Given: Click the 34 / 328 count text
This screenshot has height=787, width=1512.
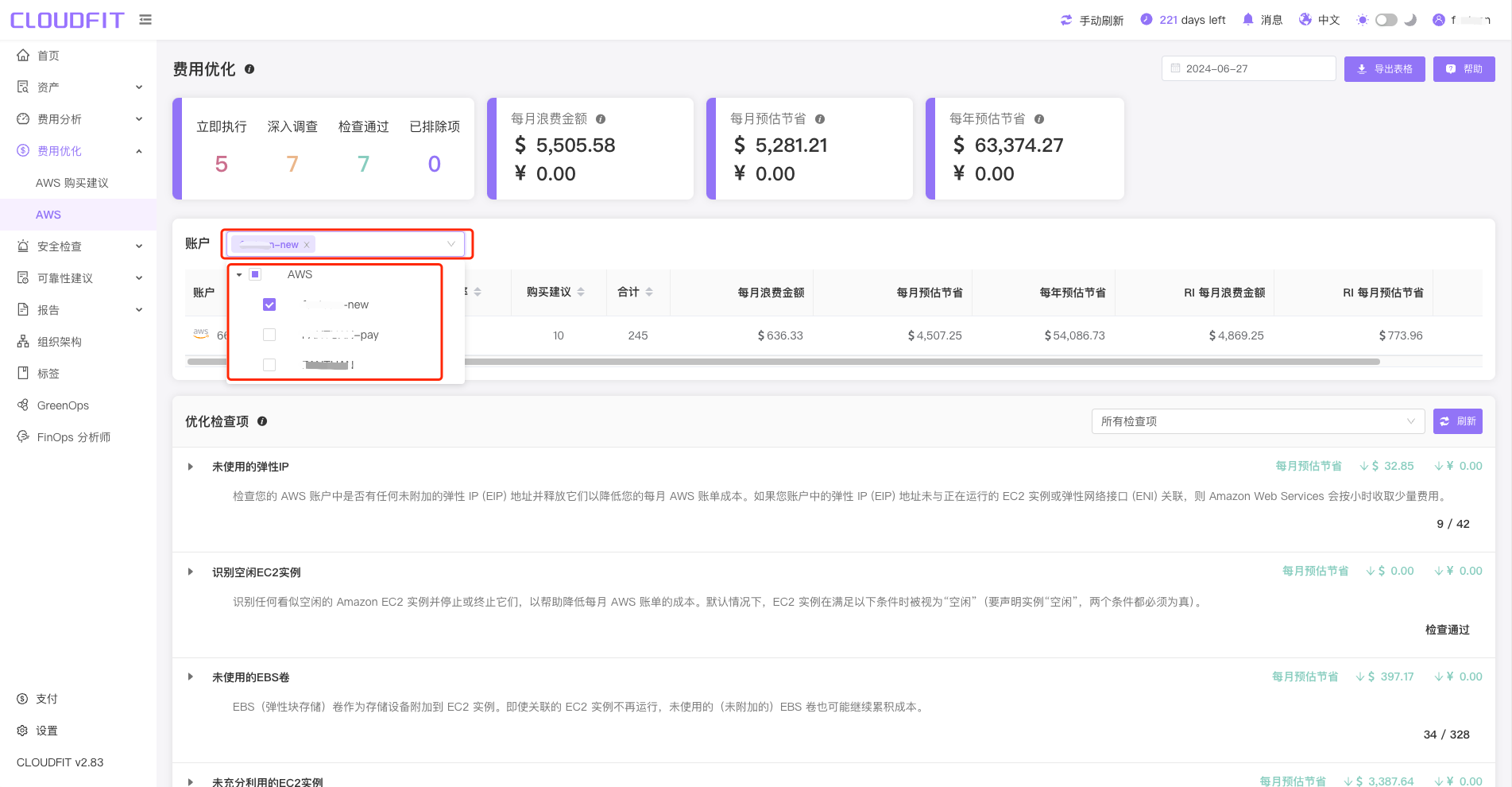Looking at the screenshot, I should 1447,735.
